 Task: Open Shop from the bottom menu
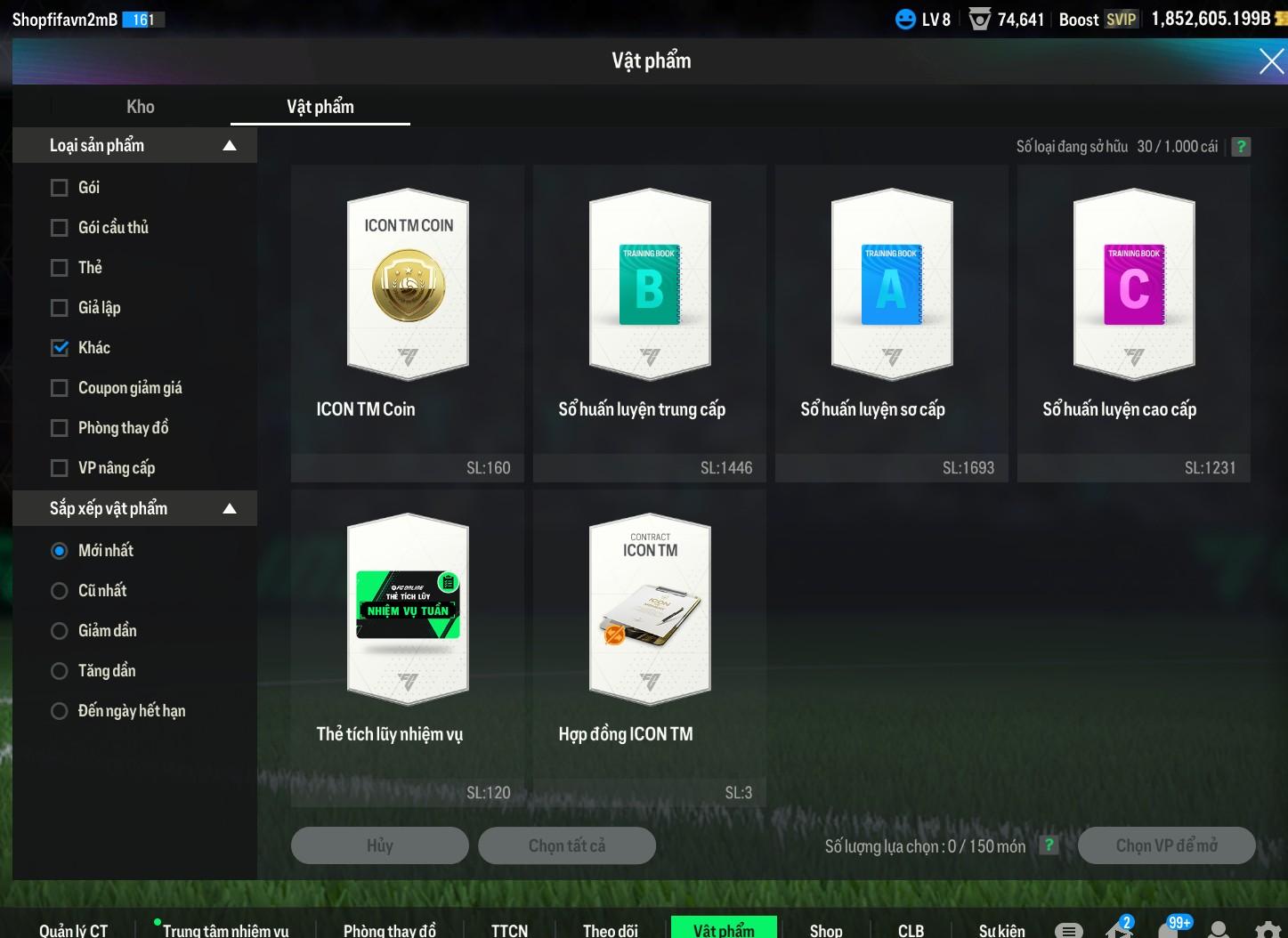825,930
